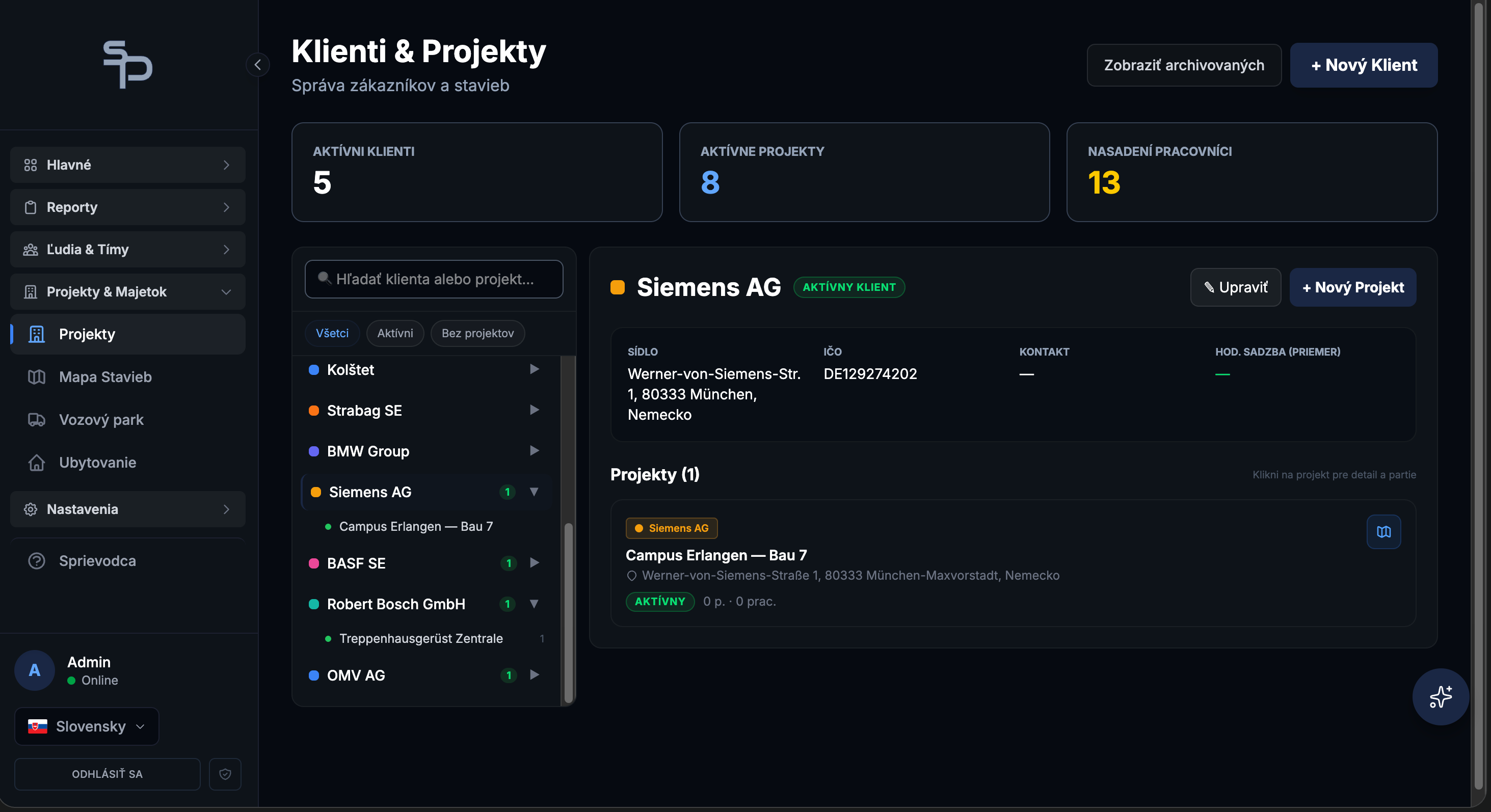The width and height of the screenshot is (1491, 812).
Task: Open Vozový park in the sidebar
Action: coord(128,420)
